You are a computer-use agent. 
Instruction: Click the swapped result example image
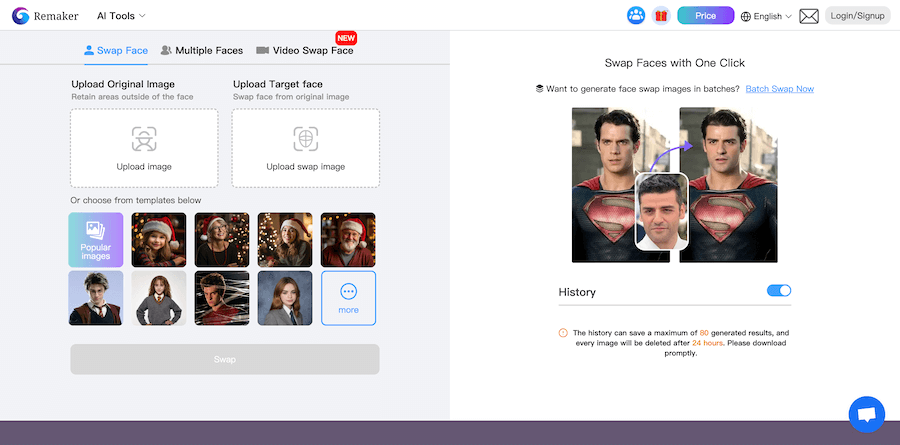pos(728,185)
